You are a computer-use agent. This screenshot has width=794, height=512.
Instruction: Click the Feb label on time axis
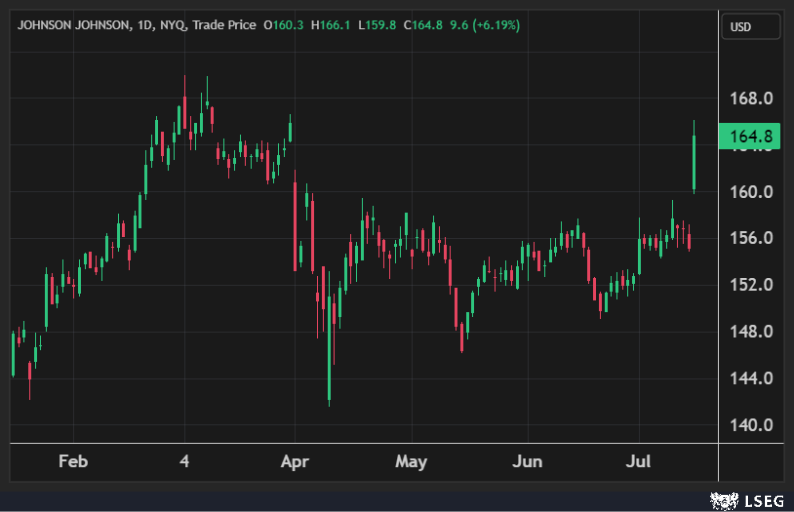coord(73,462)
